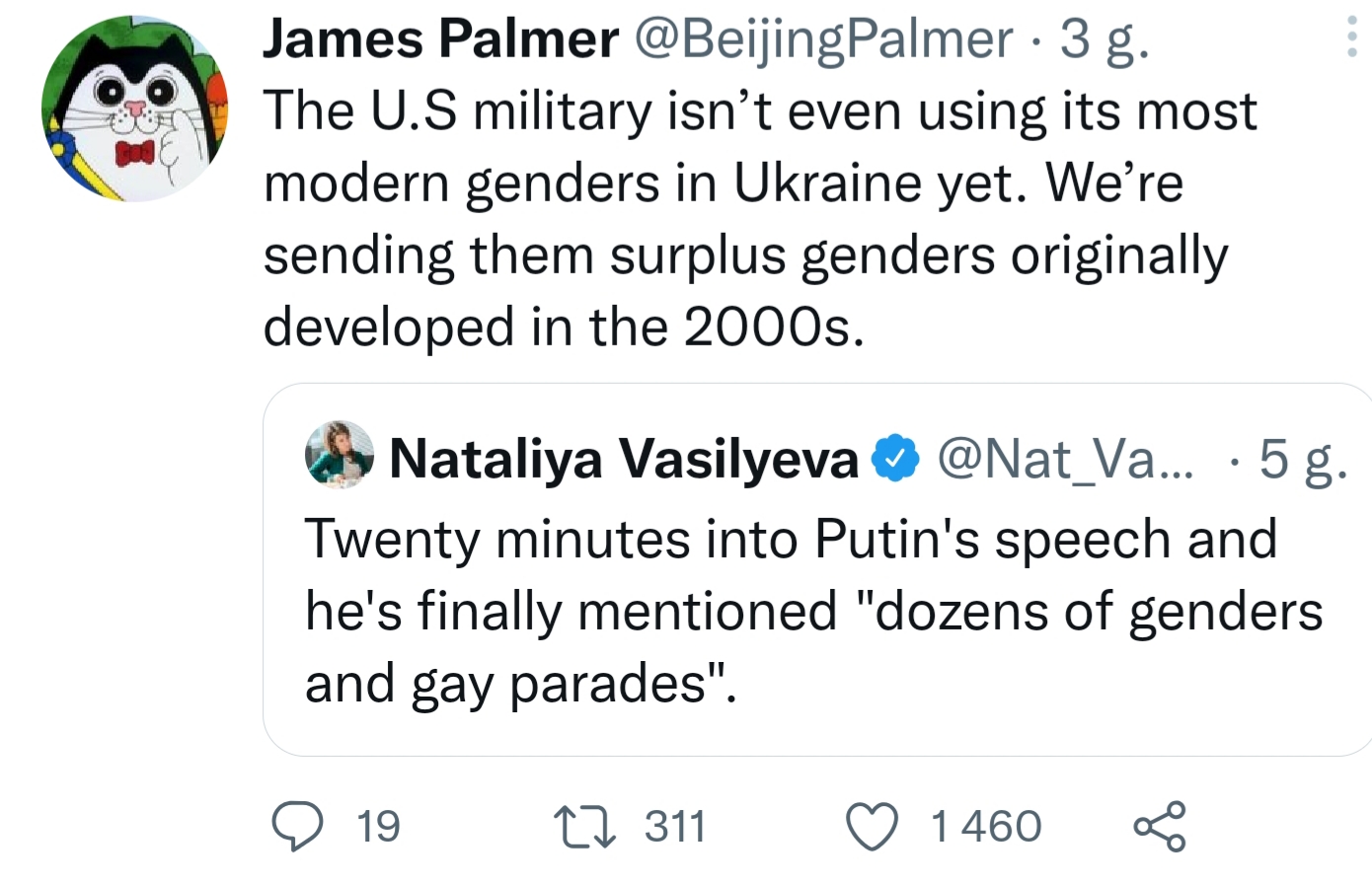View the 19 replies count

[x=378, y=827]
